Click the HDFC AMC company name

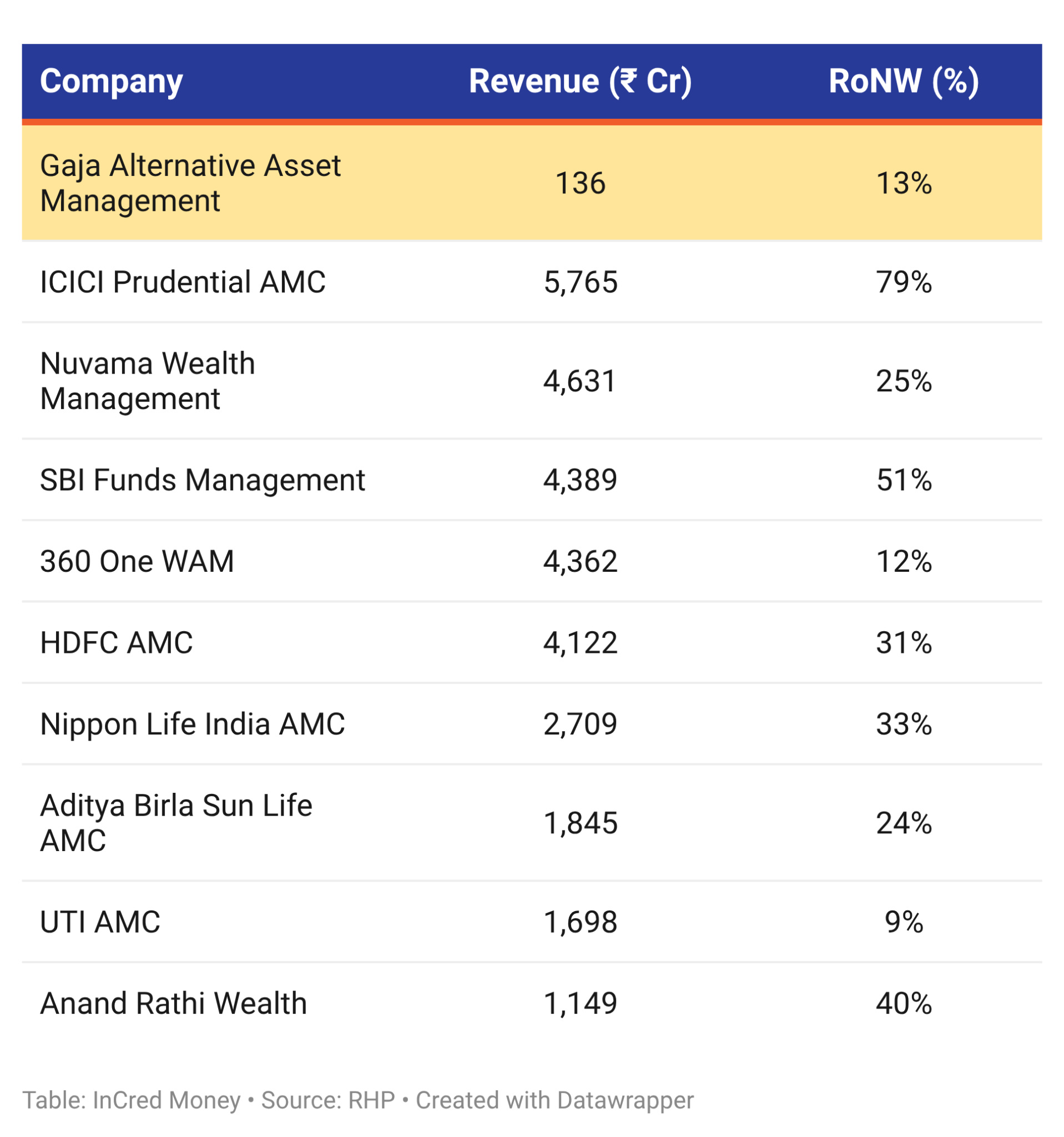click(x=117, y=643)
